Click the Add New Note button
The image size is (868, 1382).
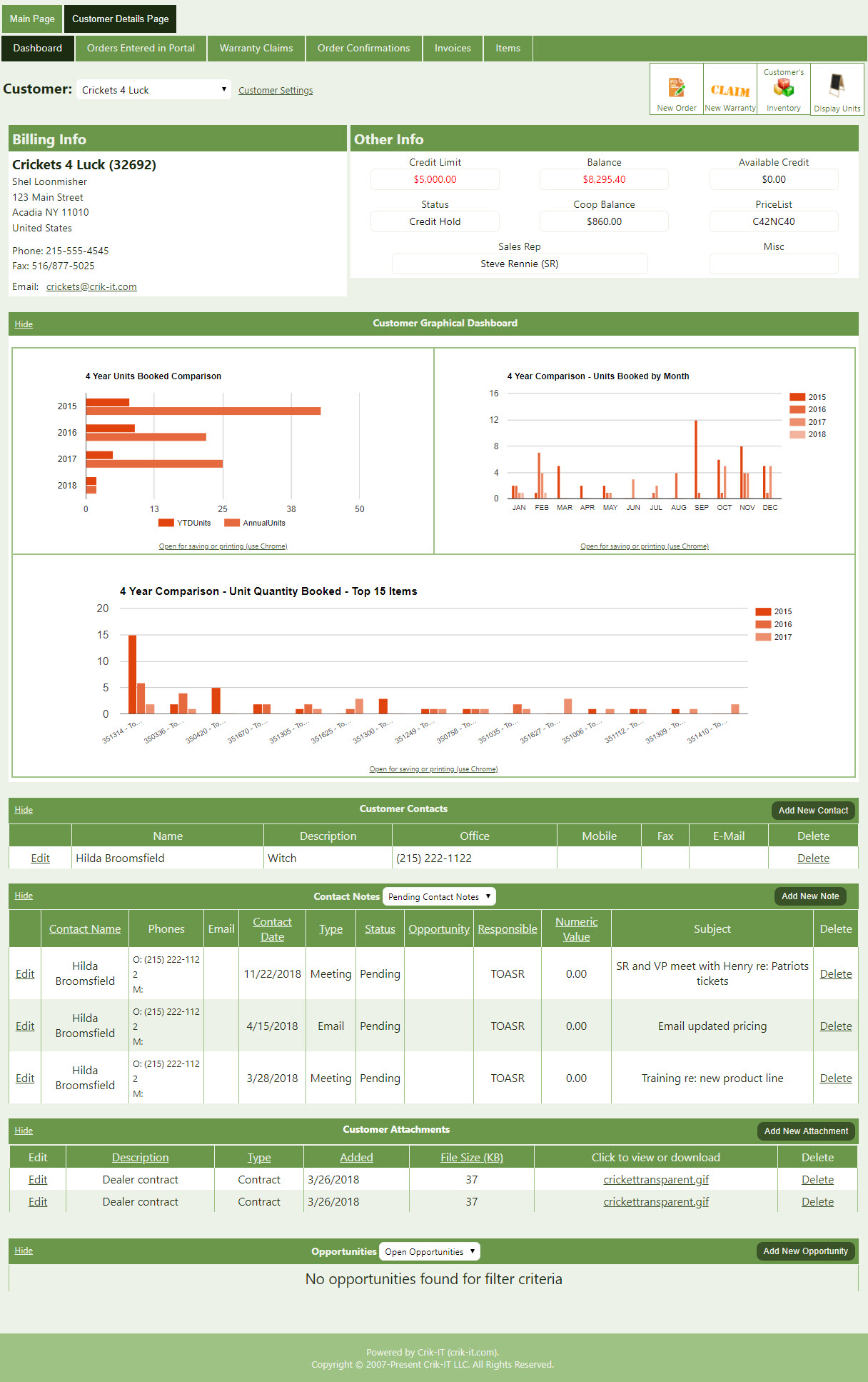[x=810, y=896]
